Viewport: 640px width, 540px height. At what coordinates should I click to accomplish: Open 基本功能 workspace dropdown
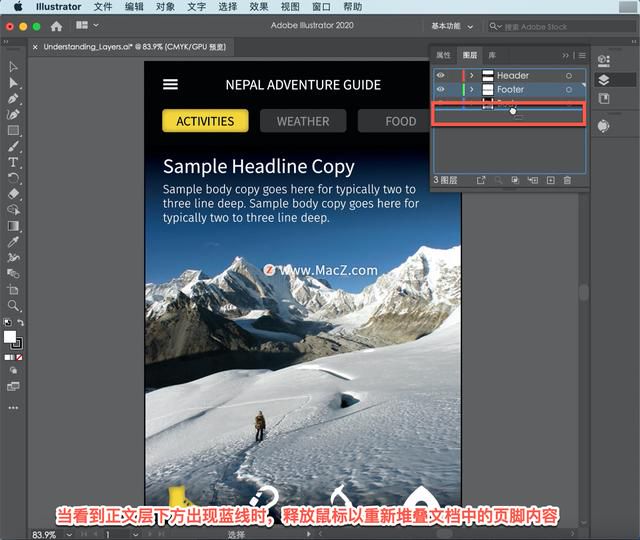pyautogui.click(x=452, y=27)
